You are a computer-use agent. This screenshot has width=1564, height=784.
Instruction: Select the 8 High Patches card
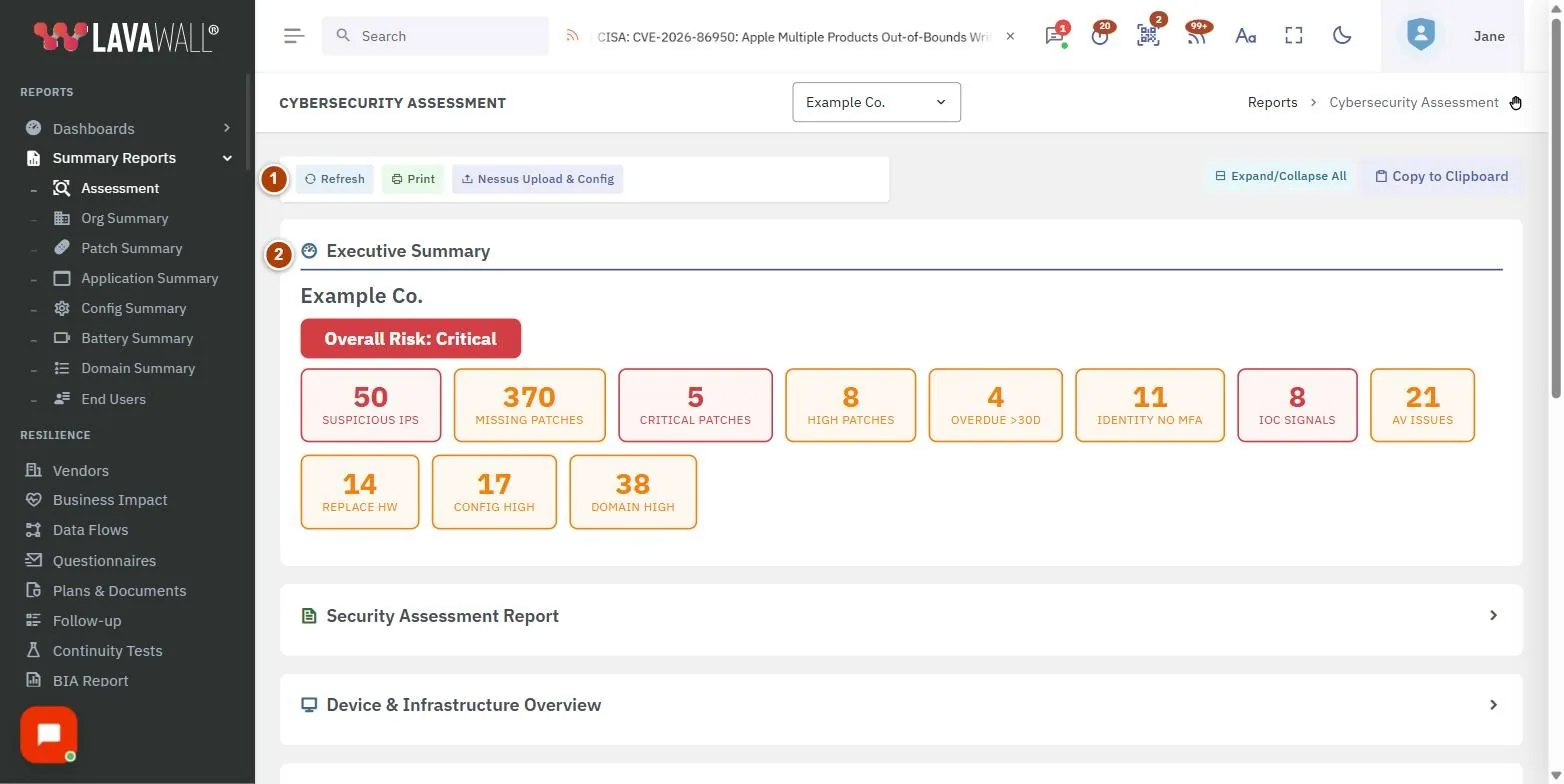click(x=851, y=405)
